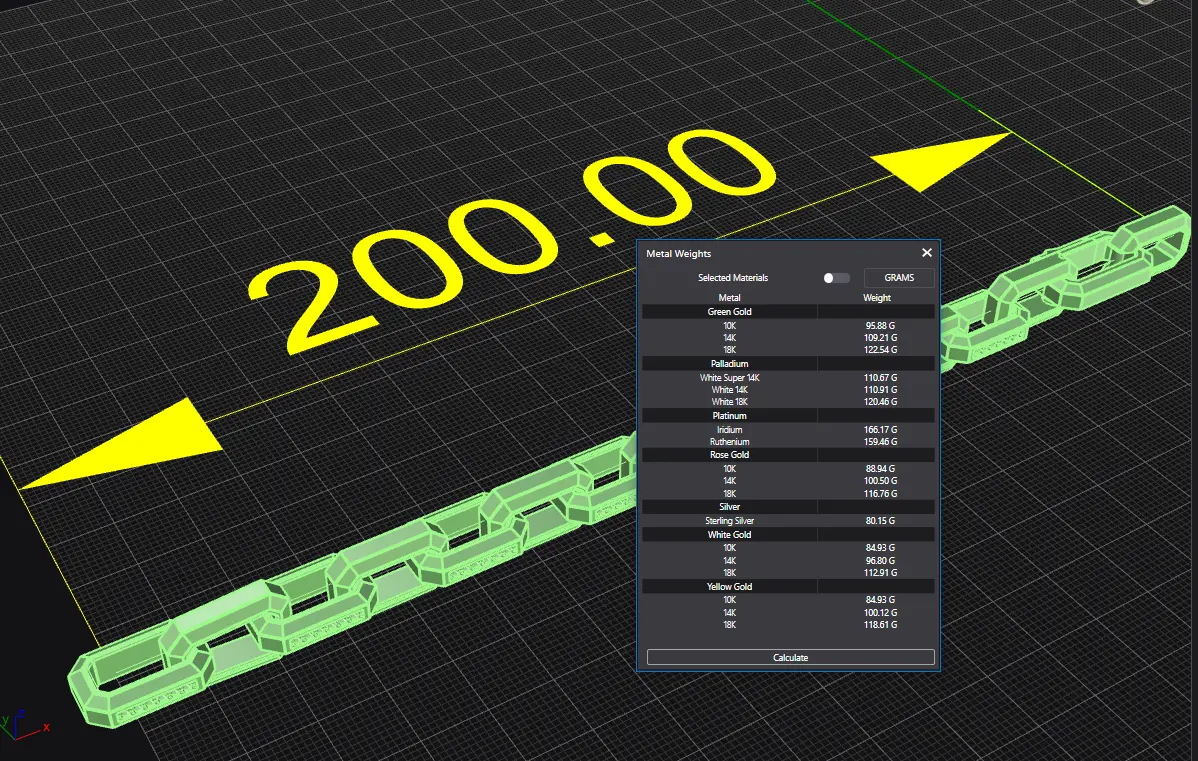Toggle the Selected Materials switch
This screenshot has width=1198, height=761.
(836, 278)
